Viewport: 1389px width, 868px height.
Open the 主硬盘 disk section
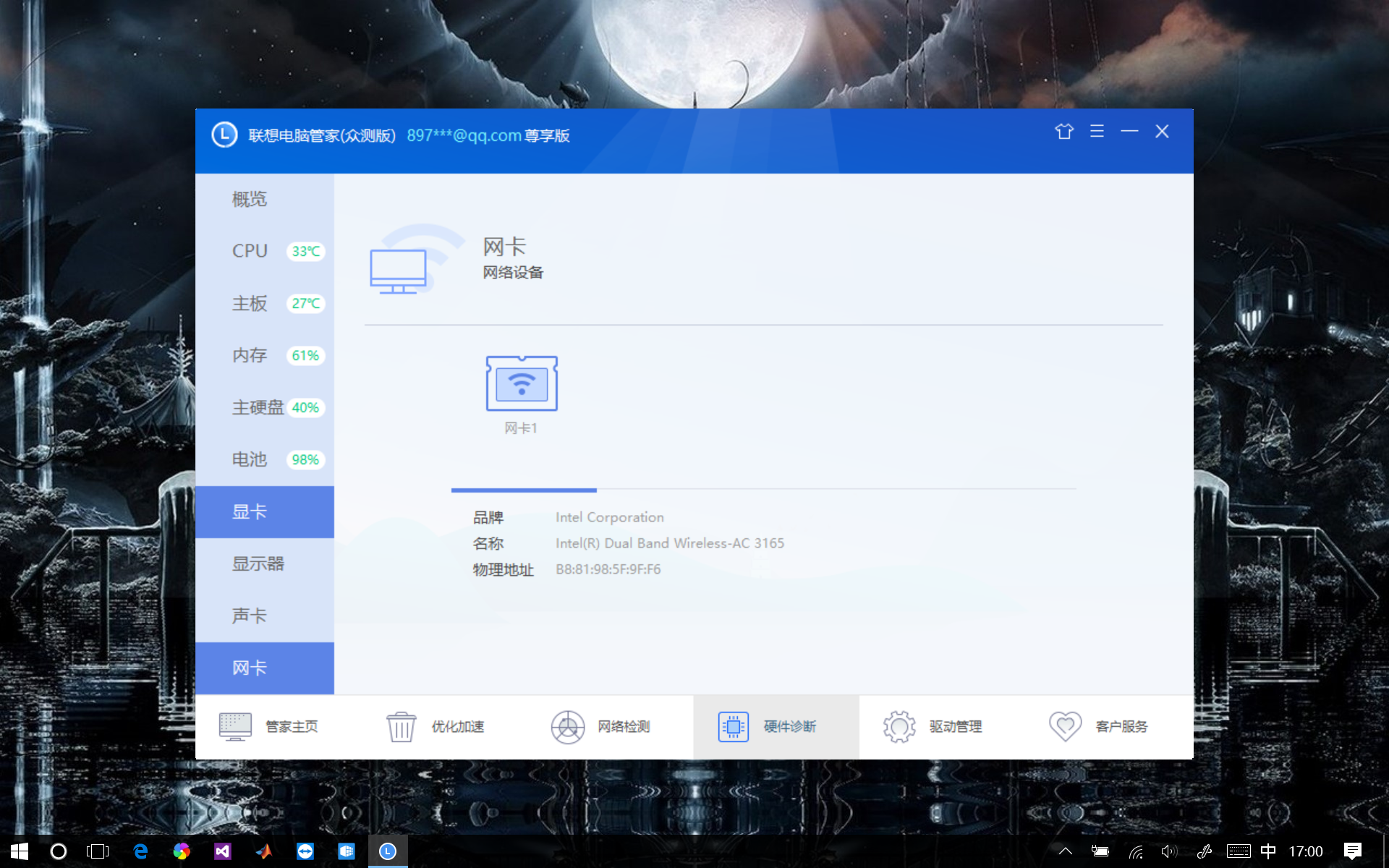coord(265,408)
